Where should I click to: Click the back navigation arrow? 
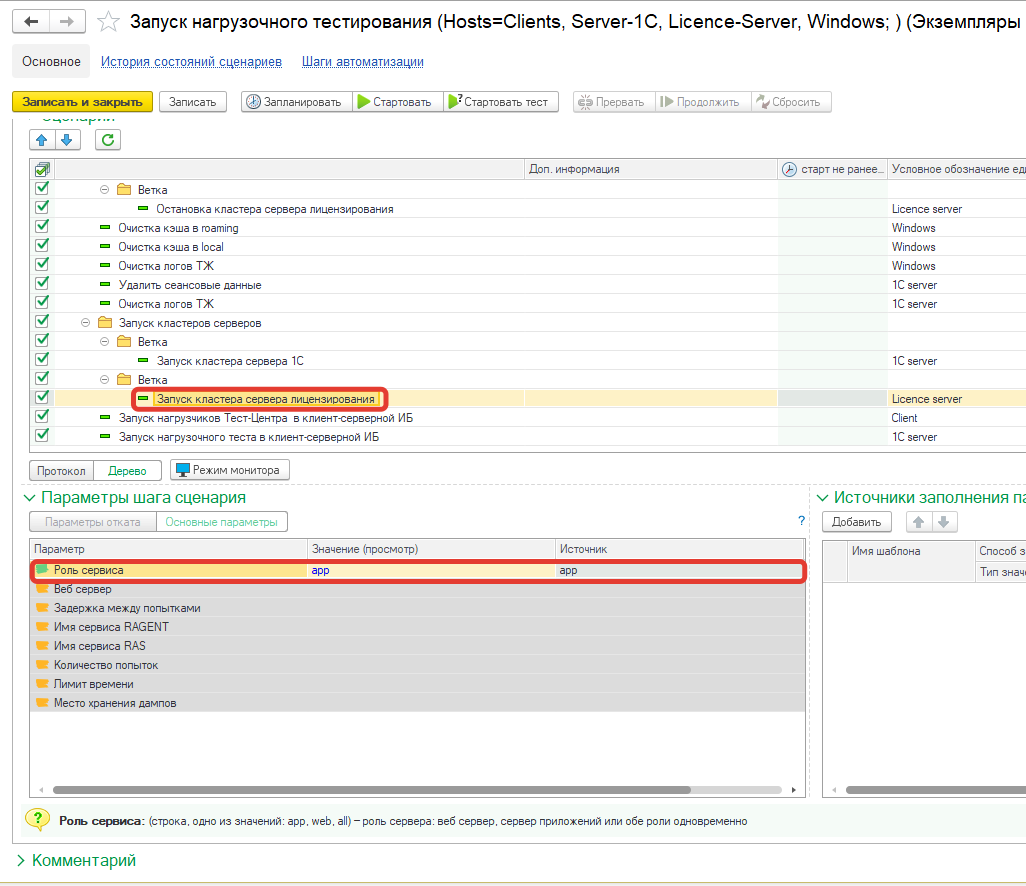(x=32, y=22)
